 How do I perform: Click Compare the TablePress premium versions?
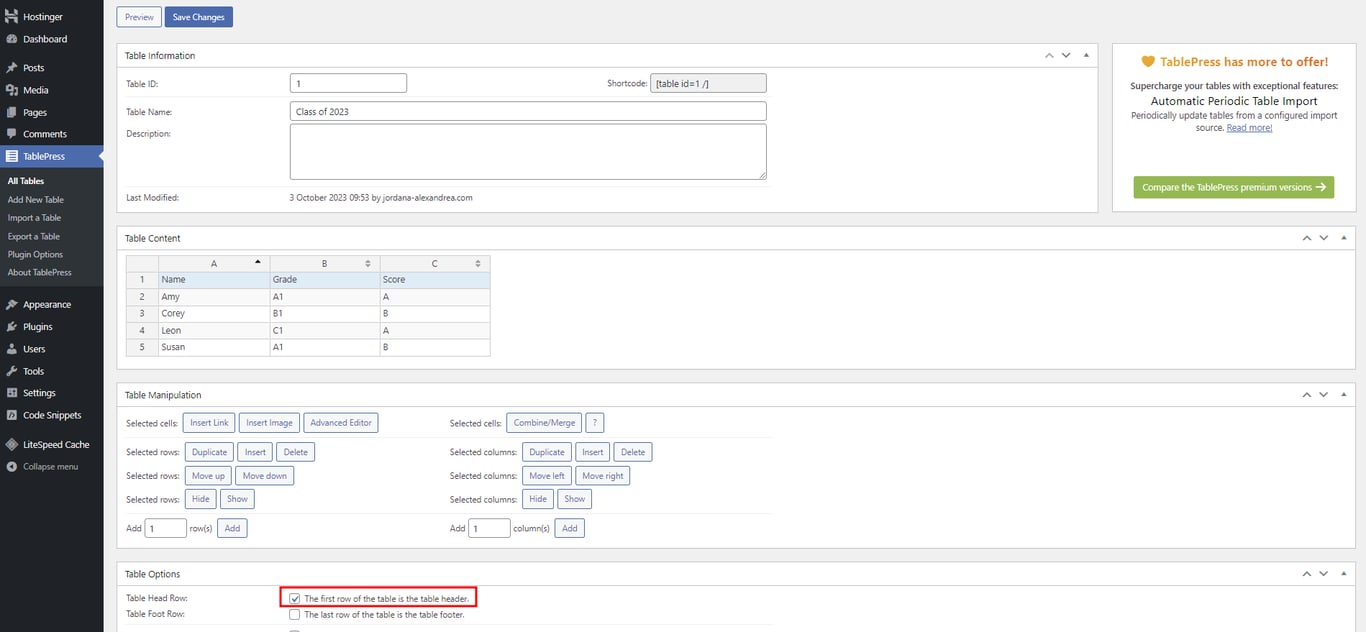coord(1234,187)
